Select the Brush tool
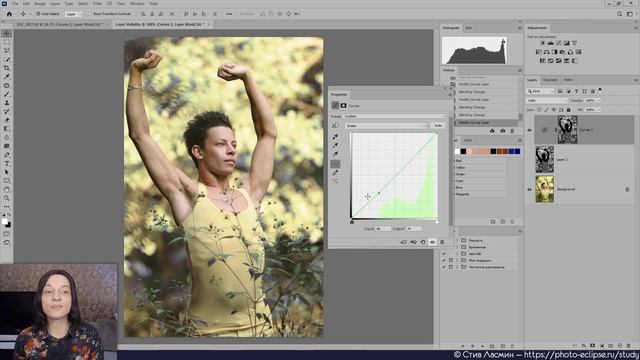 point(7,94)
